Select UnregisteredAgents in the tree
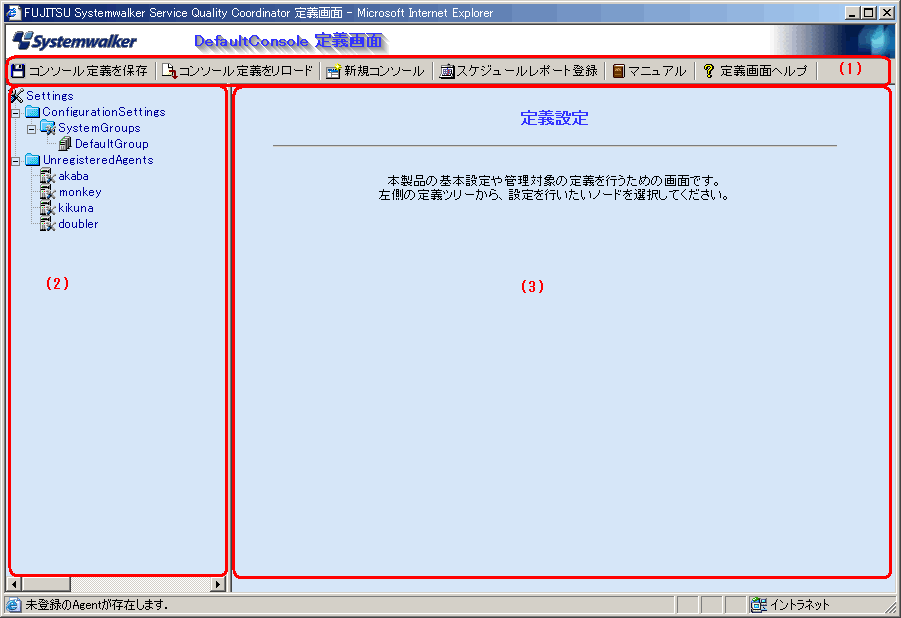Screen dimensions: 901x618 (98, 160)
